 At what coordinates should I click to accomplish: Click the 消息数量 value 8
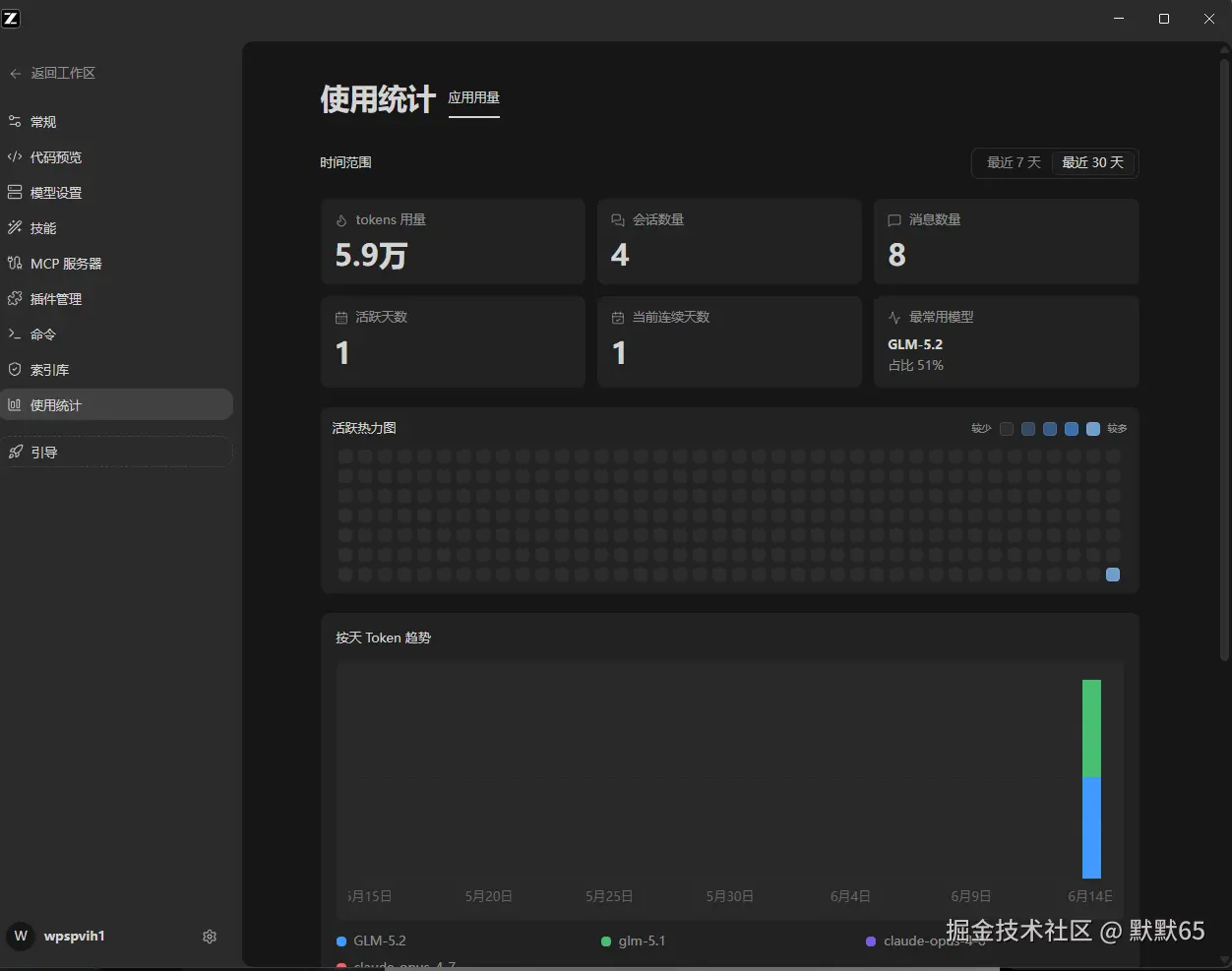click(x=896, y=256)
